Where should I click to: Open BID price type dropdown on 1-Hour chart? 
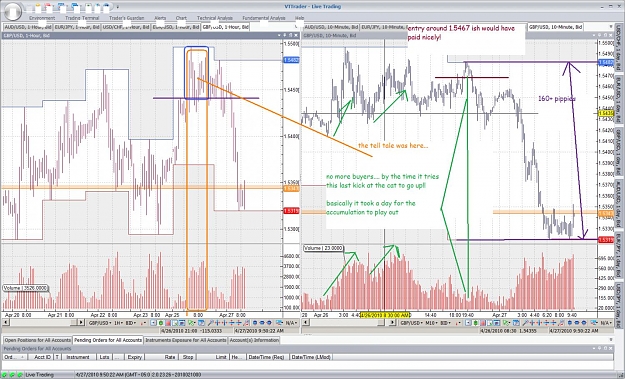131,322
